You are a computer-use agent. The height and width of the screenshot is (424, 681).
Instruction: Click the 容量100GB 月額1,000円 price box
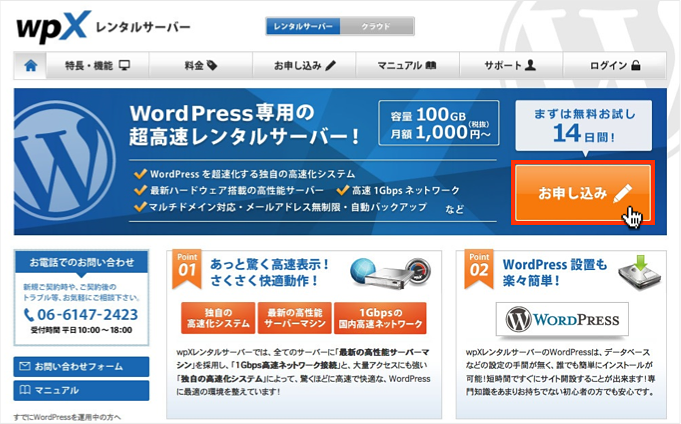coord(439,123)
